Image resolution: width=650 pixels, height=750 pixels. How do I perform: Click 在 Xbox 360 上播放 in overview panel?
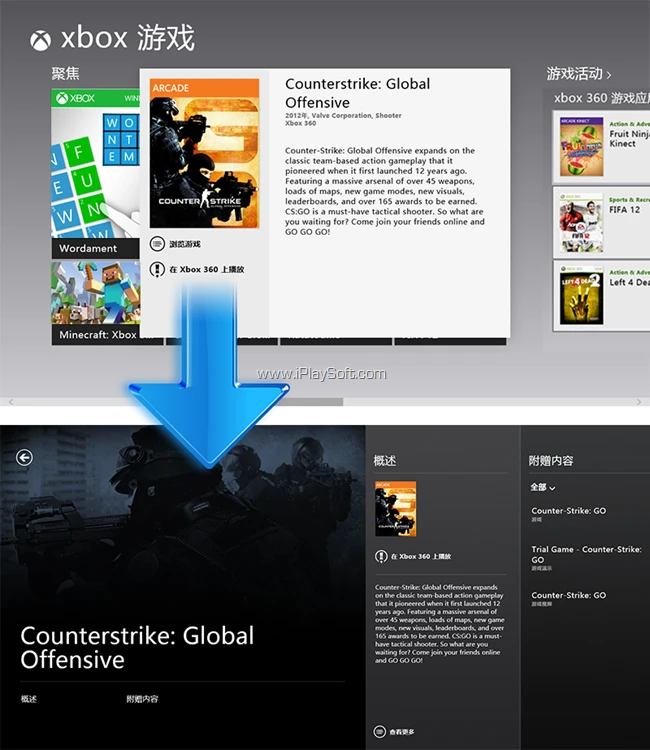tap(421, 557)
